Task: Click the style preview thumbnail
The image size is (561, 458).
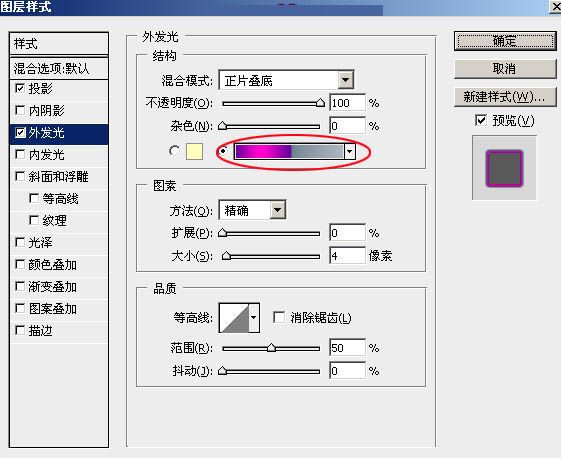Action: 504,168
